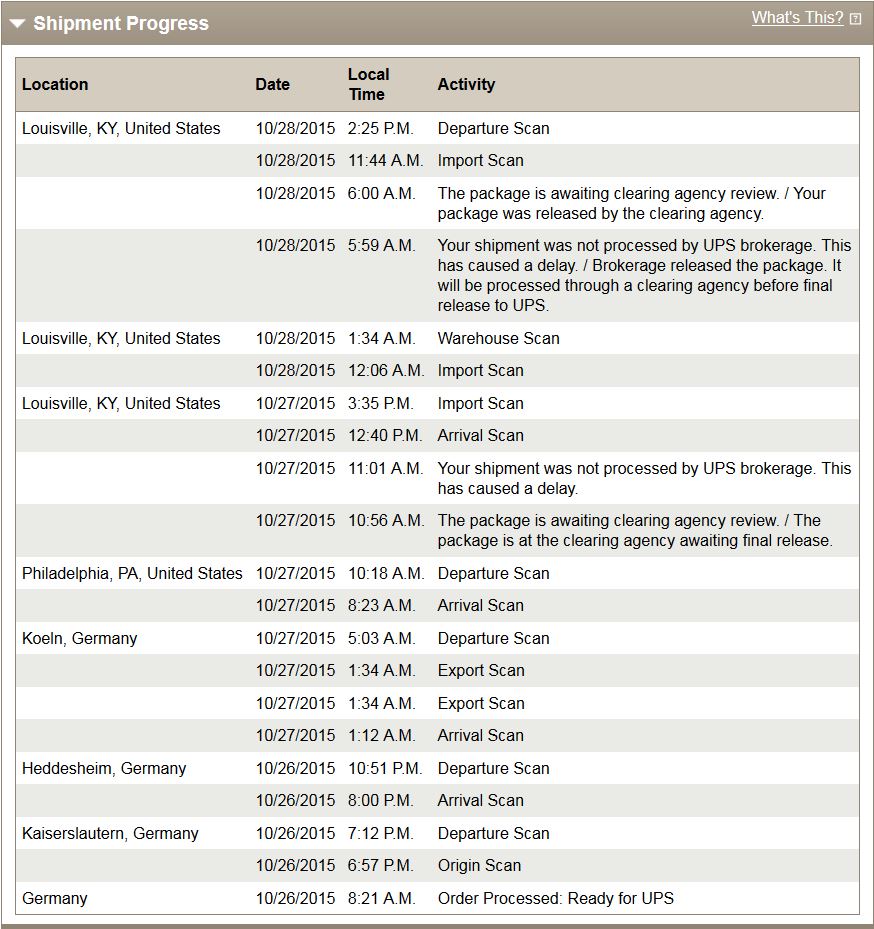
Task: Click the Warehouse Scan activity entry
Action: (498, 338)
